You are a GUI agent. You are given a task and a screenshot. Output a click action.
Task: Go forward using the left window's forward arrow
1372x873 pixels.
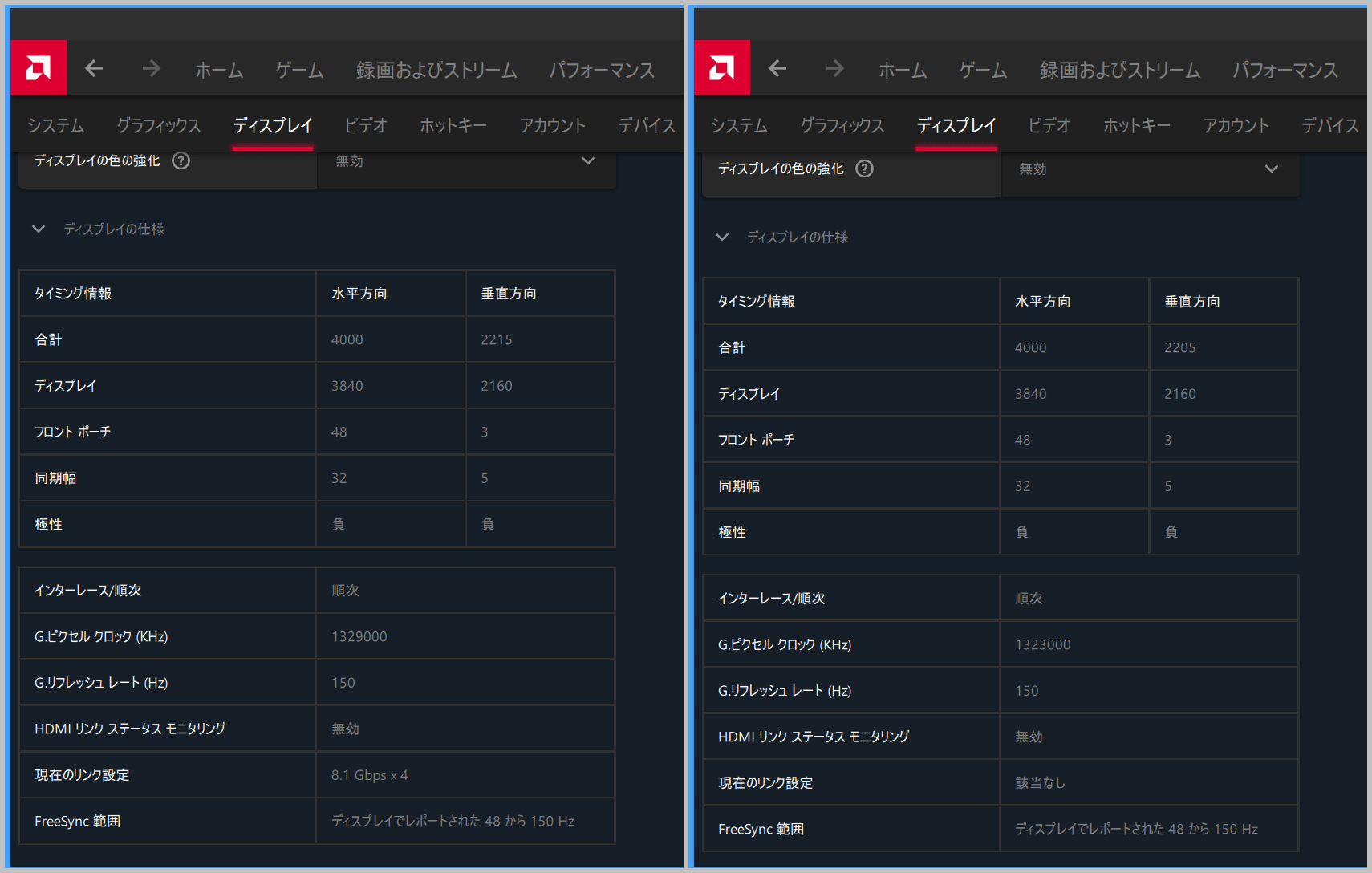[x=151, y=69]
